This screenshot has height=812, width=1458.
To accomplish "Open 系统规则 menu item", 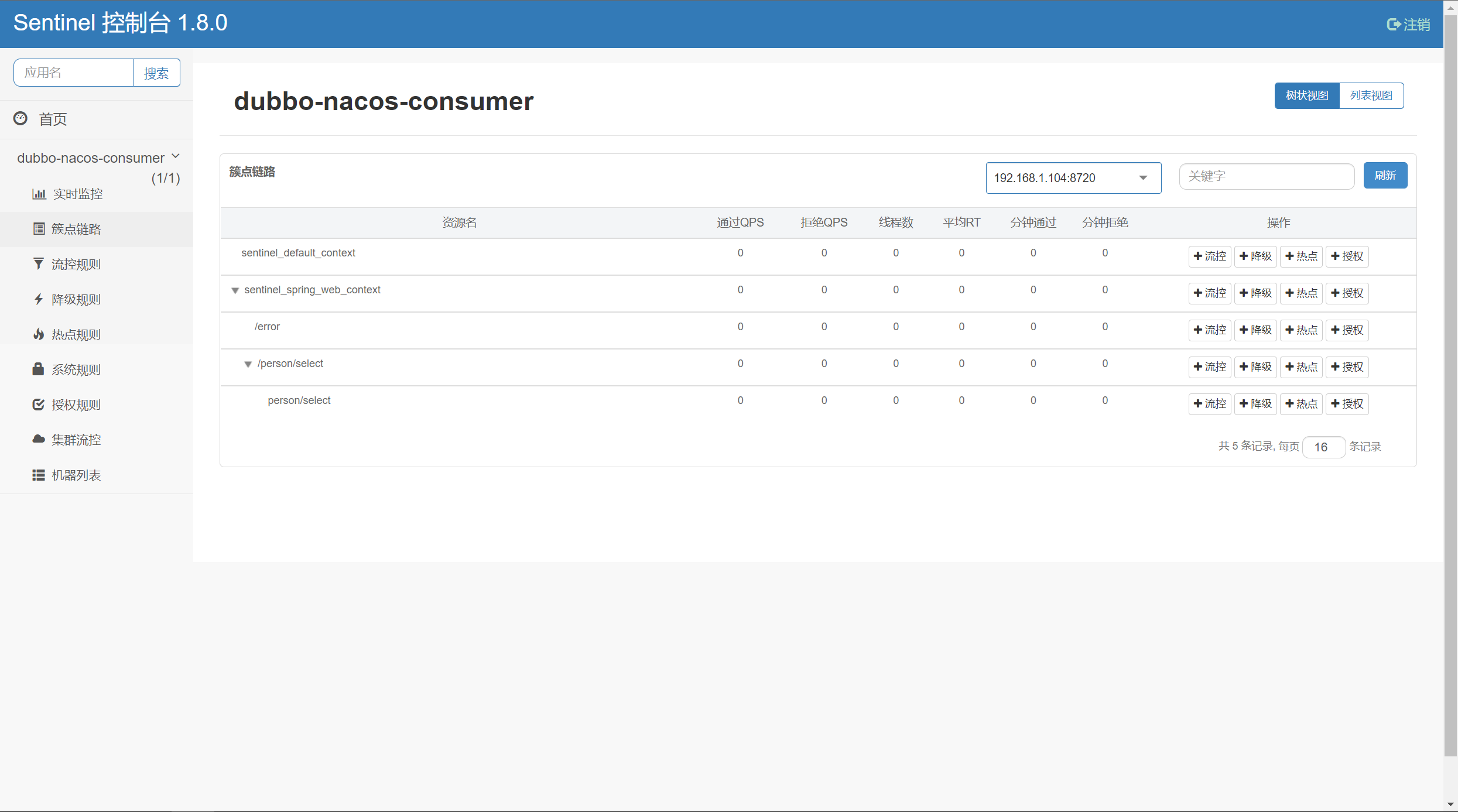I will point(97,369).
